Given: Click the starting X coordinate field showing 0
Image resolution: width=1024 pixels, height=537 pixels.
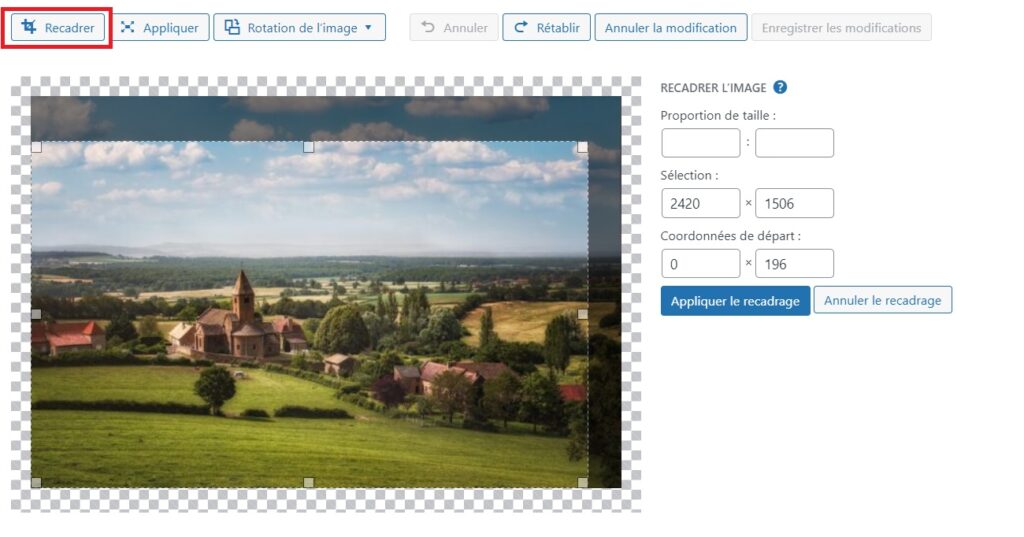Looking at the screenshot, I should [700, 264].
